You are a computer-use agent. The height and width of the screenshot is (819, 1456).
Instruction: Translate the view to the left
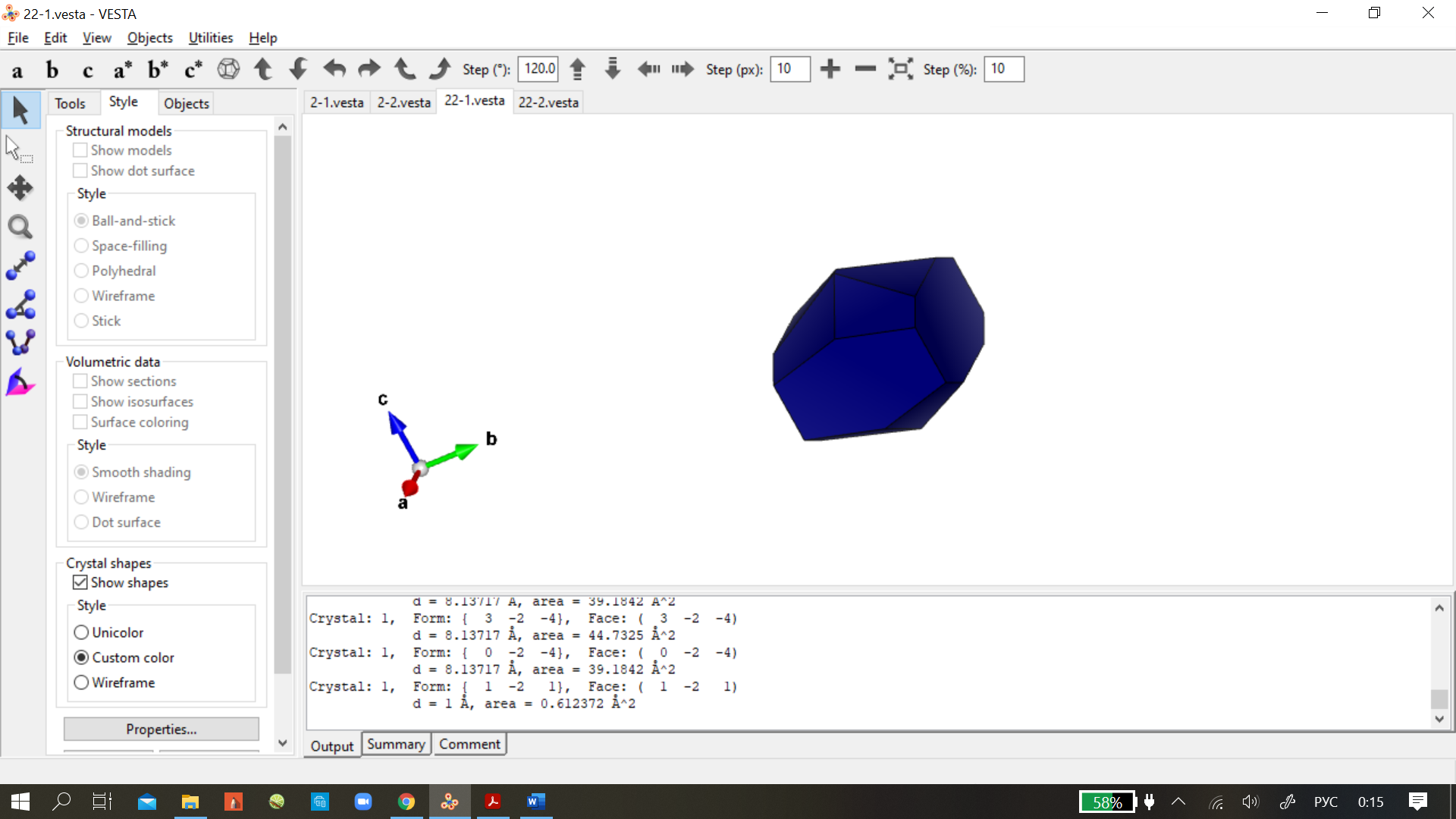coord(648,69)
